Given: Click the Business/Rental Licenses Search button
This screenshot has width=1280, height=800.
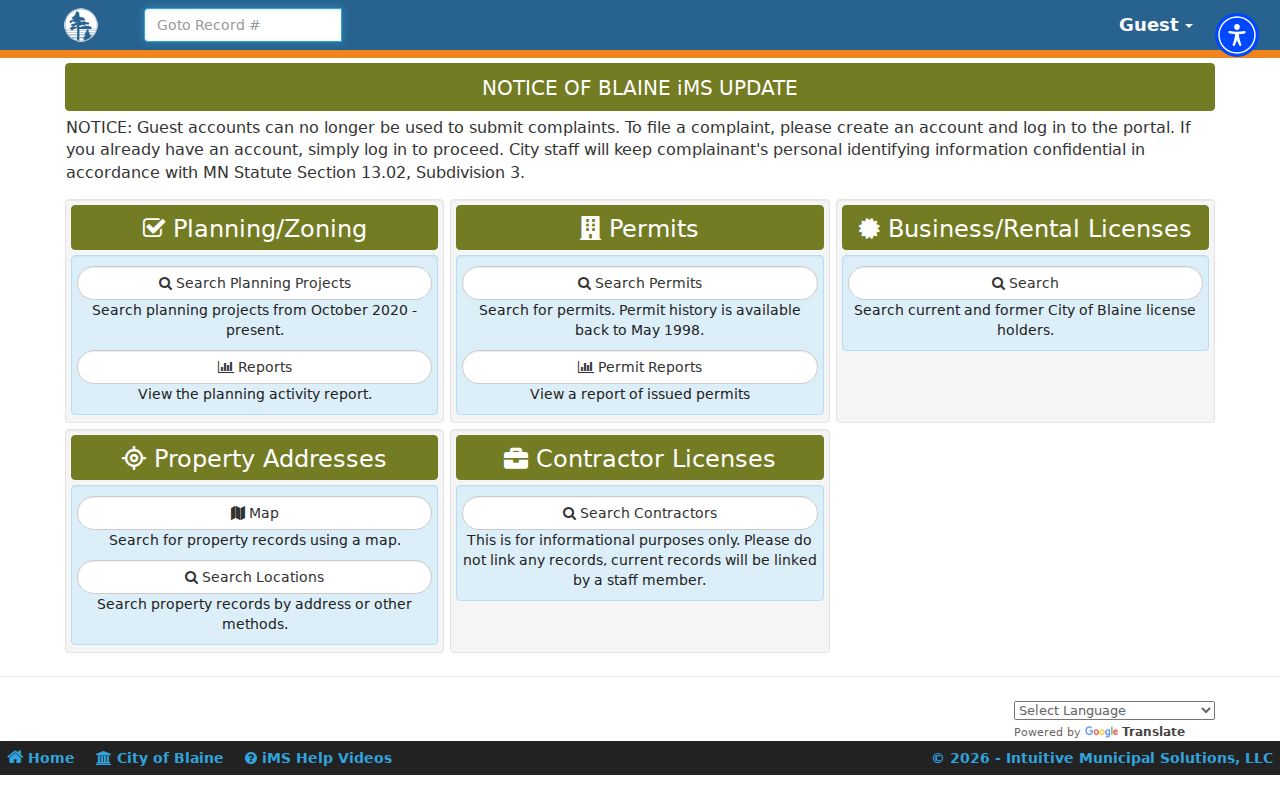Looking at the screenshot, I should click(1025, 283).
